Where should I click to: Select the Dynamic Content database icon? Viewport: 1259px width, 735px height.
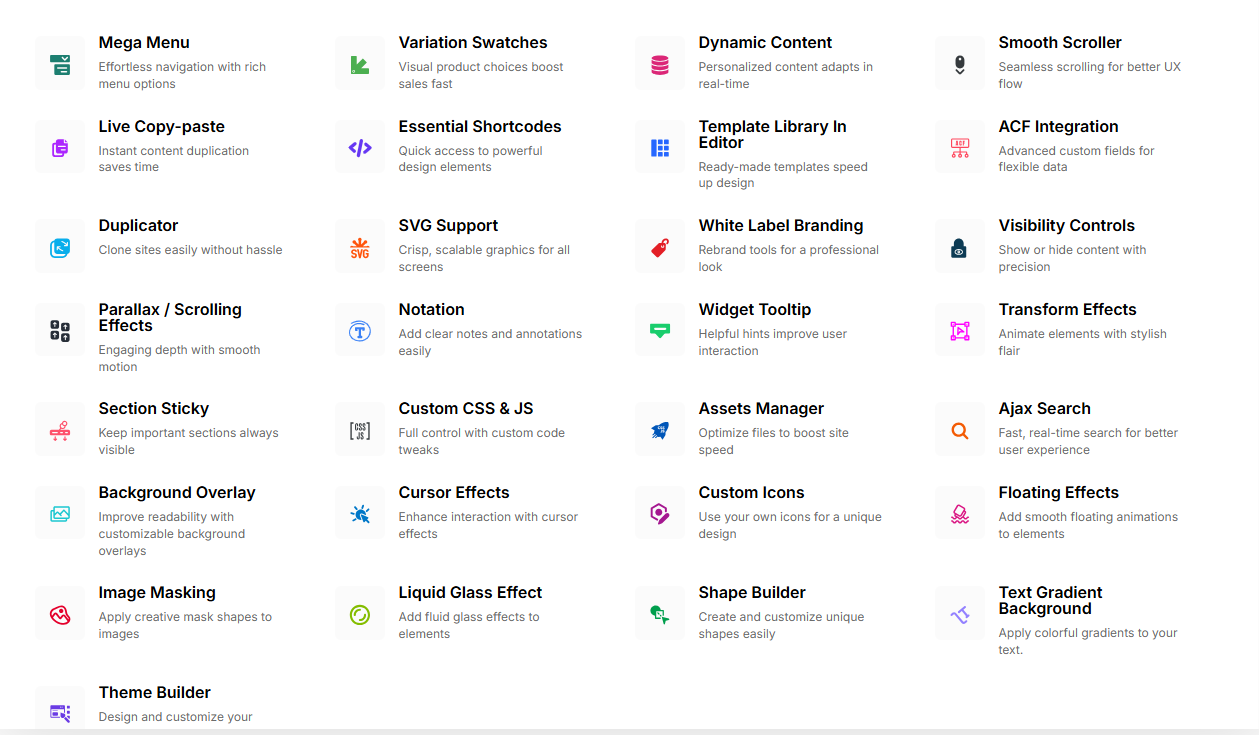[660, 65]
